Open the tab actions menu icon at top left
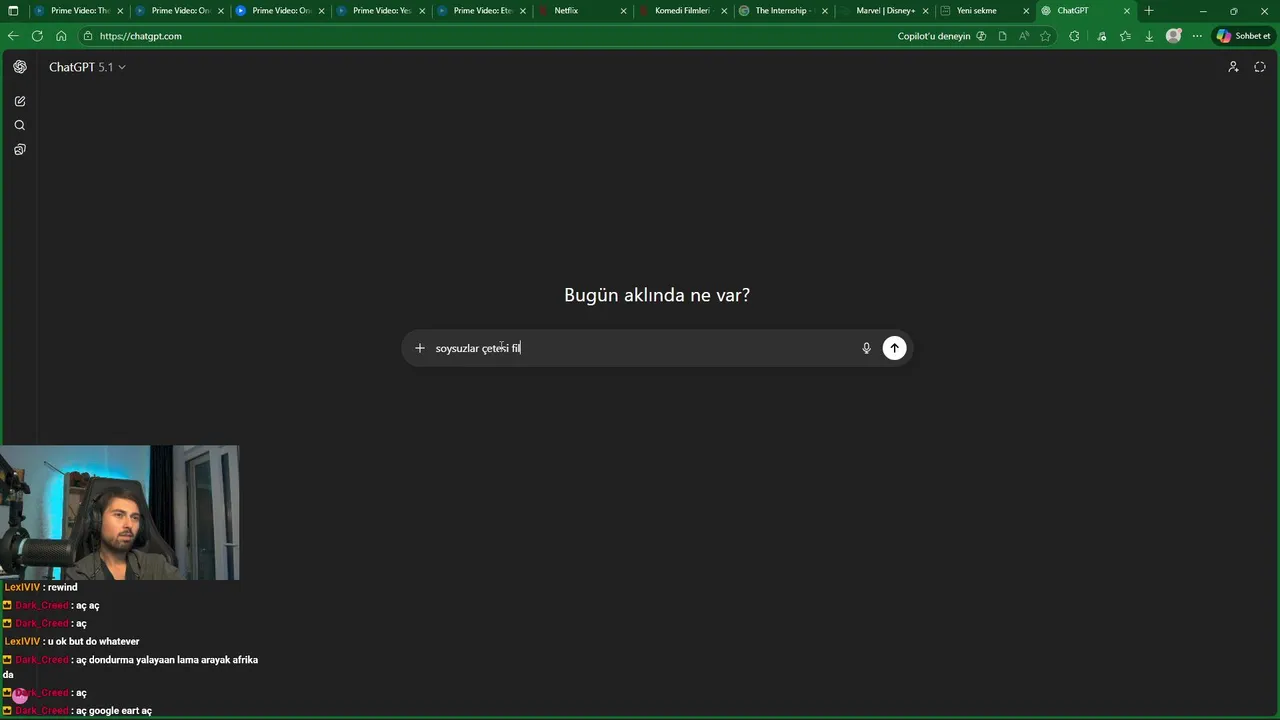Screen dimensions: 1280x720 click(x=14, y=11)
